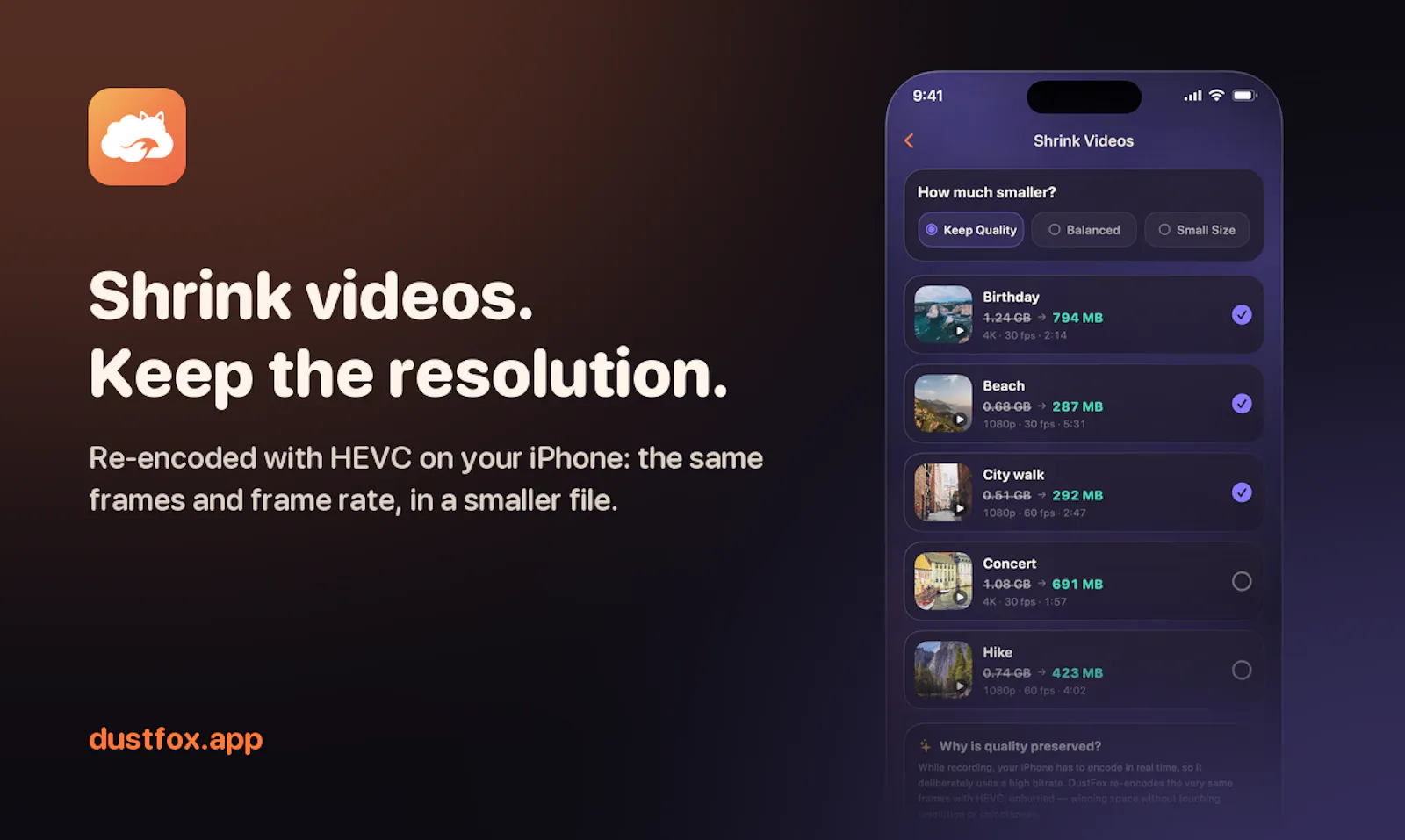The height and width of the screenshot is (840, 1405).
Task: Tap the battery status icon
Action: point(1244,96)
